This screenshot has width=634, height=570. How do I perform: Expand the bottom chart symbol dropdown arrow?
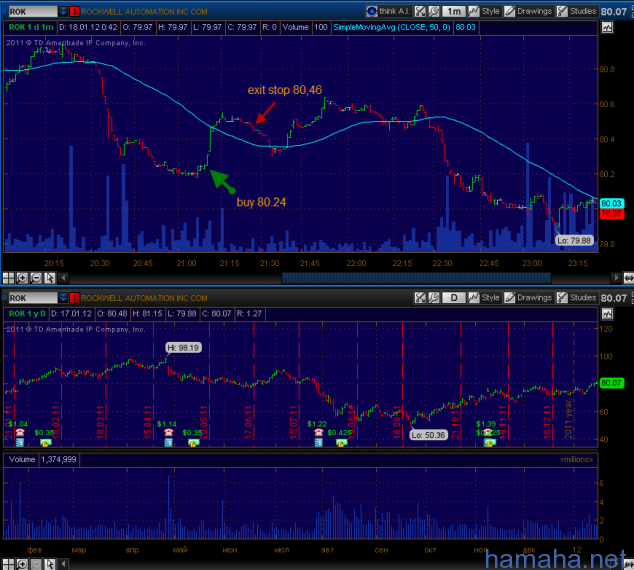pos(63,298)
